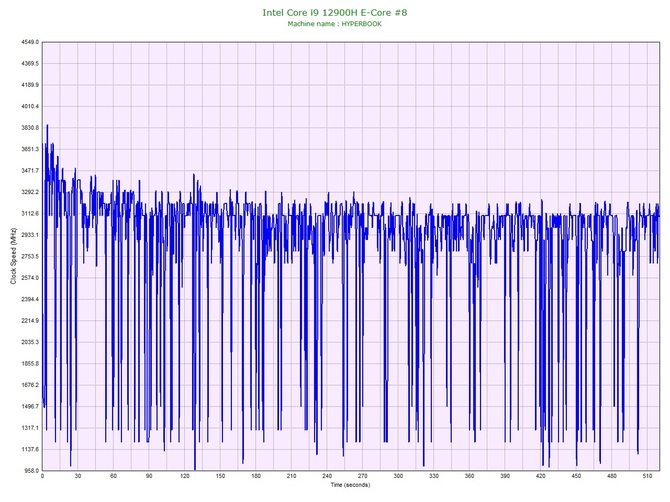670x502 pixels.
Task: Click the 300 second time axis mark
Action: tap(398, 477)
